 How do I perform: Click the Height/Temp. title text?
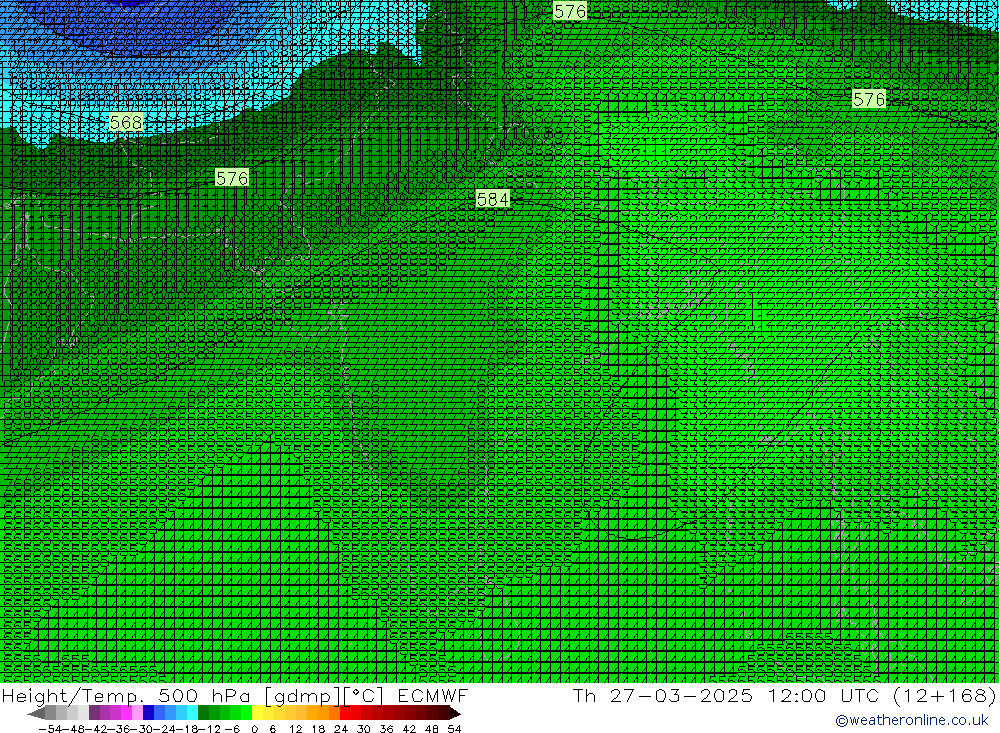point(75,695)
